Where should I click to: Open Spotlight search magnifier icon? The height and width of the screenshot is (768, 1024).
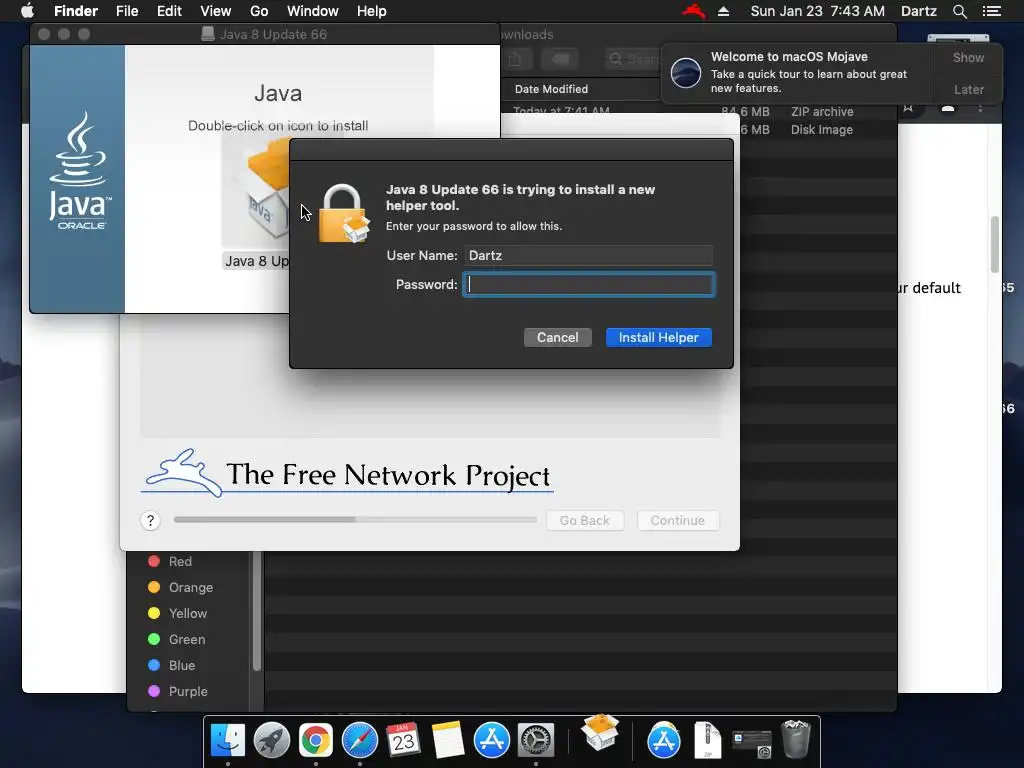pos(960,11)
